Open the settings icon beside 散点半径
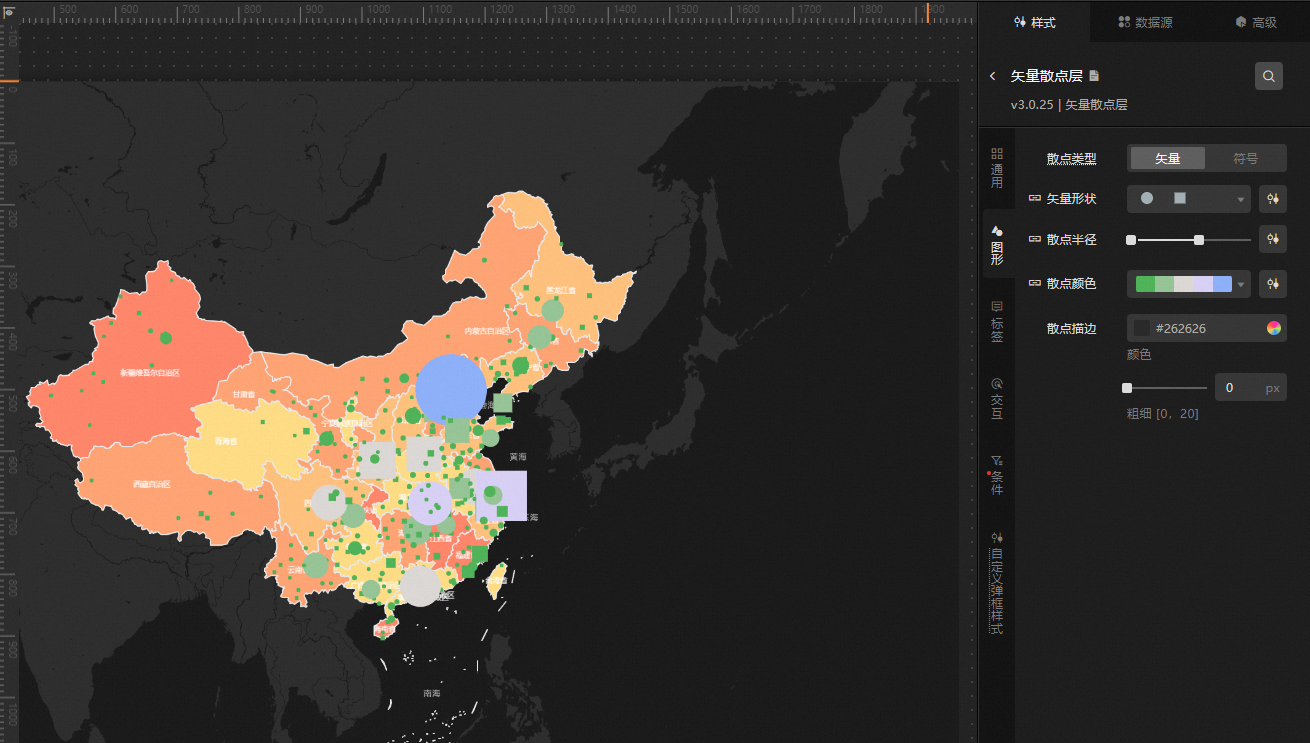This screenshot has width=1310, height=743. tap(1272, 240)
